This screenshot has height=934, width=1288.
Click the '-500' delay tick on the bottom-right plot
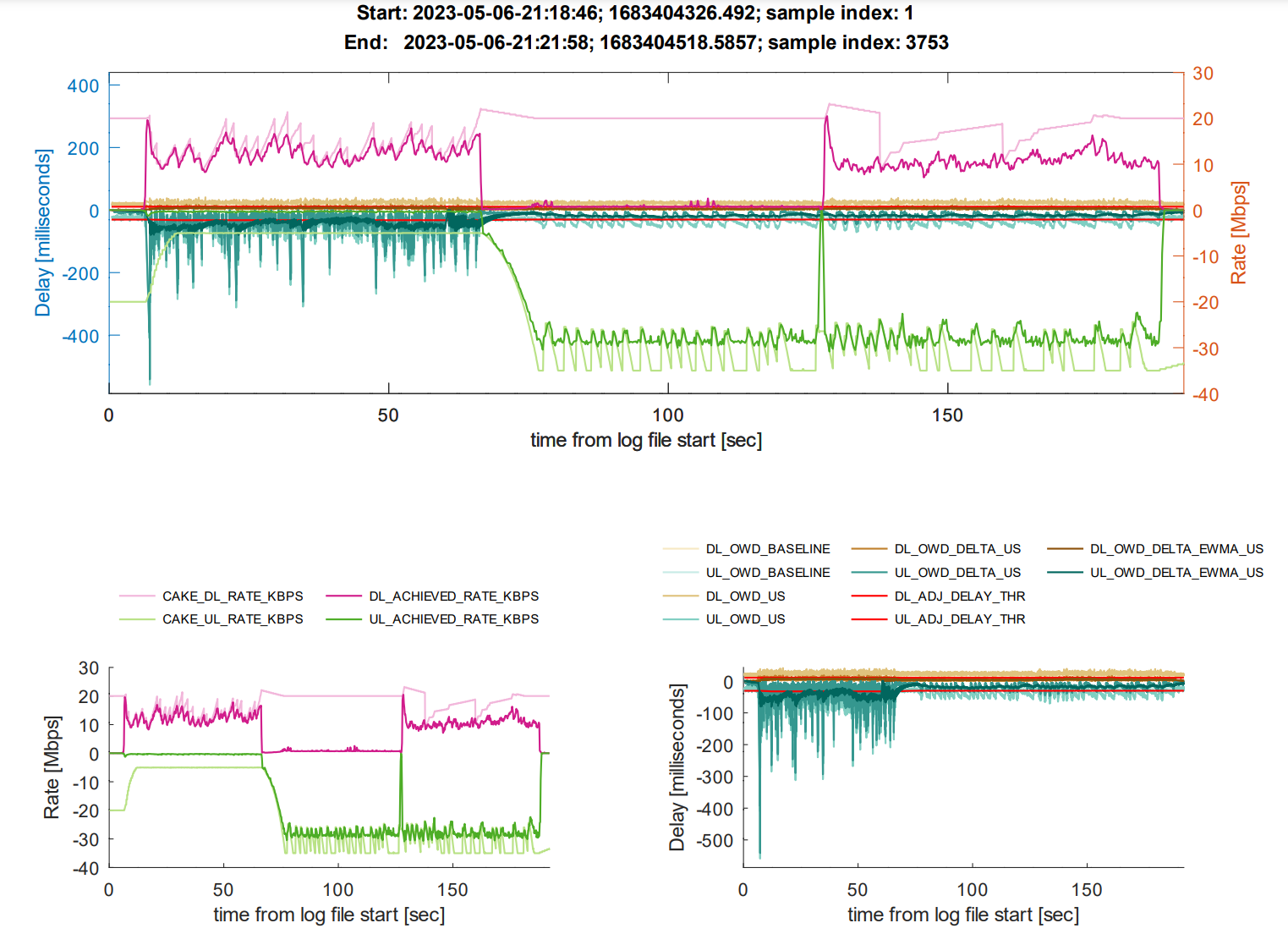(715, 841)
